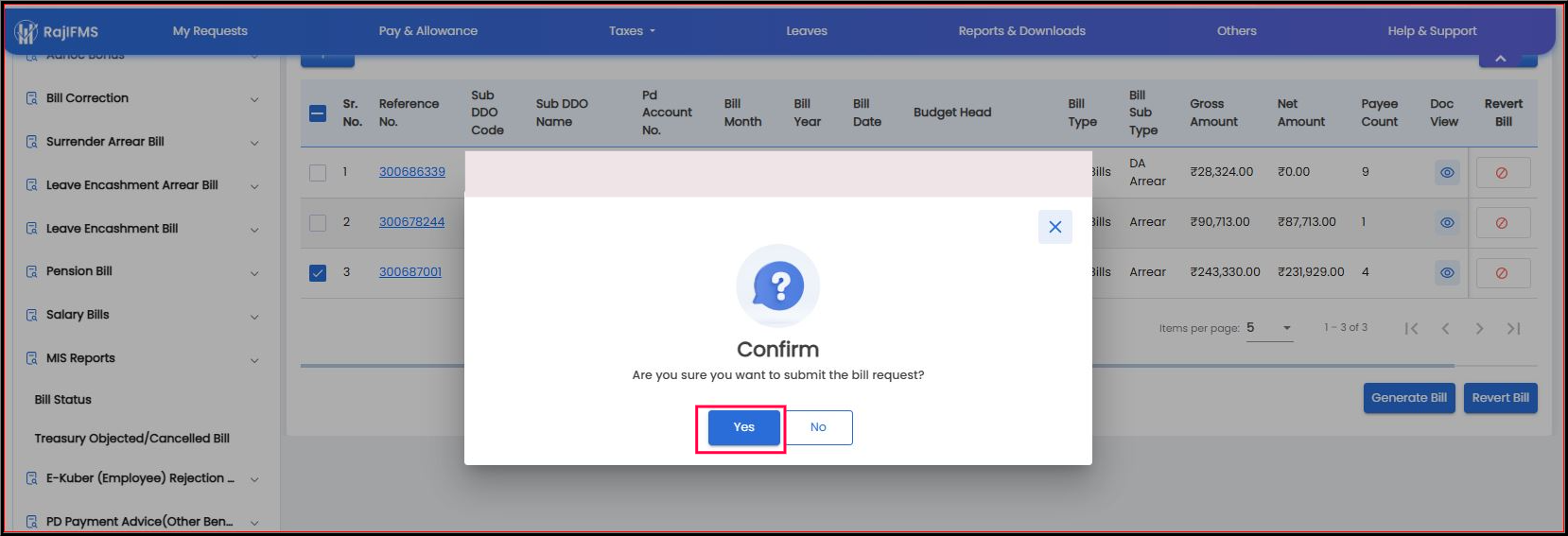Revert bill in row 3 (₹243,330.00)

tap(1502, 273)
